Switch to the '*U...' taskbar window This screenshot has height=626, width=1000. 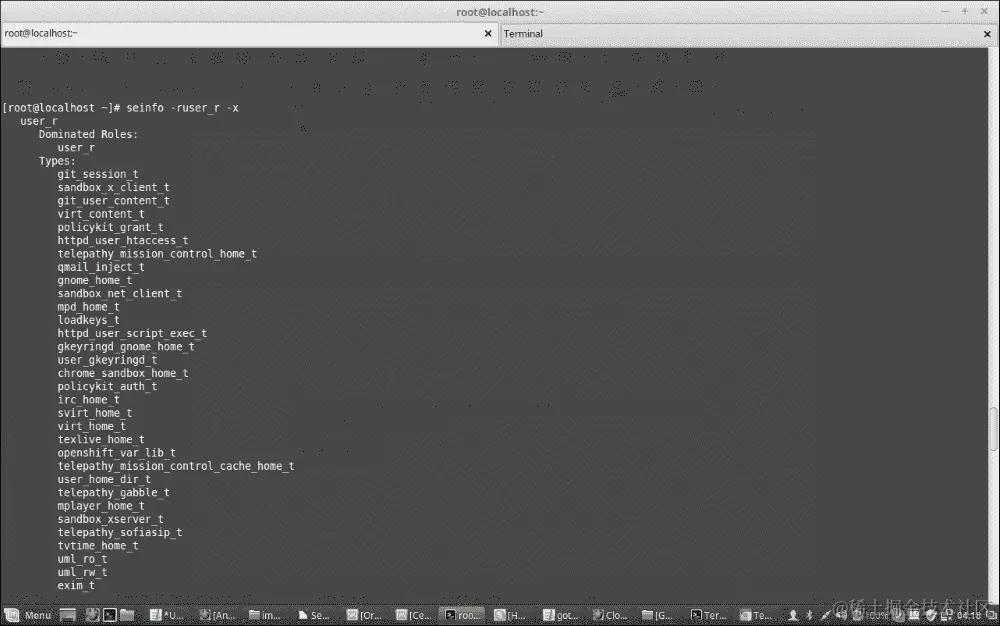pyautogui.click(x=167, y=615)
